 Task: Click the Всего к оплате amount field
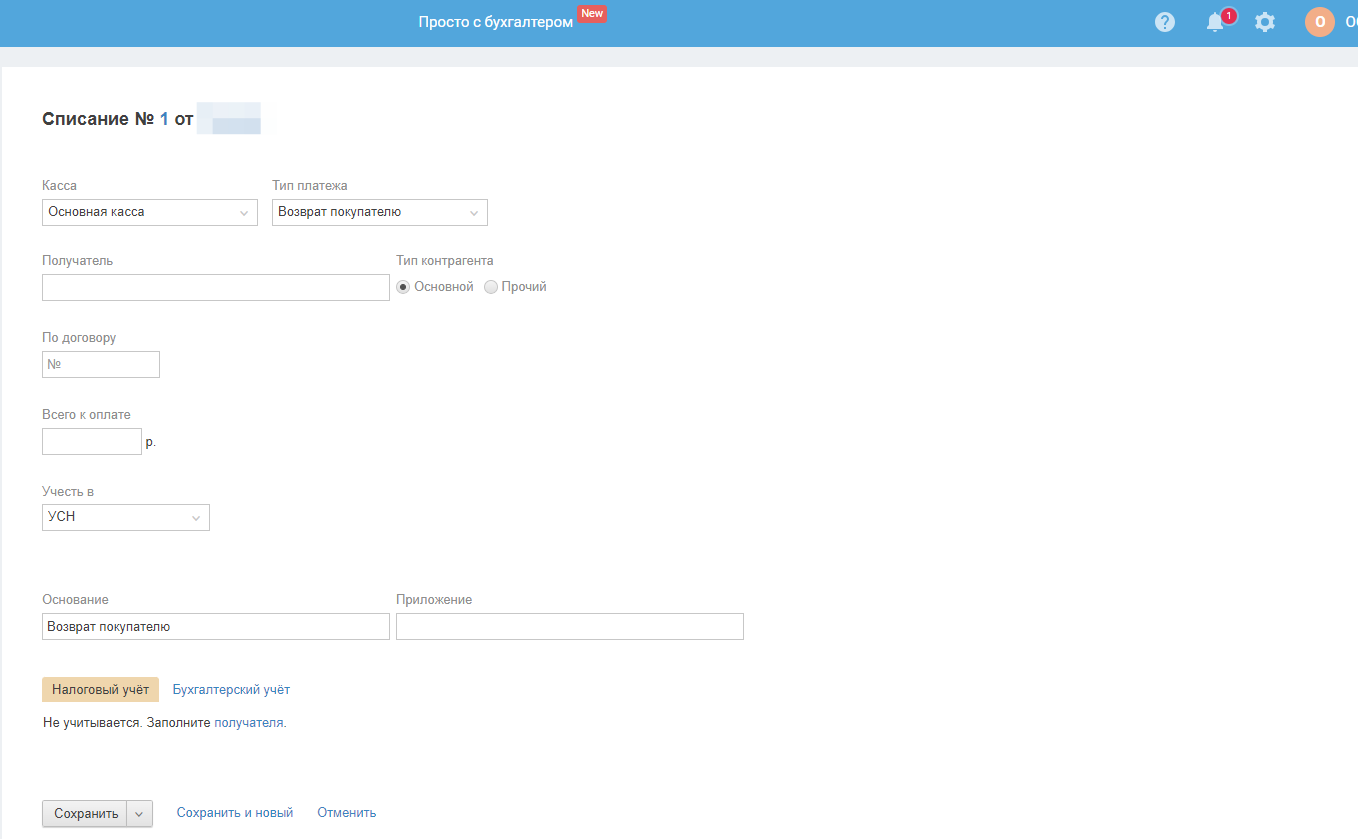tap(92, 442)
